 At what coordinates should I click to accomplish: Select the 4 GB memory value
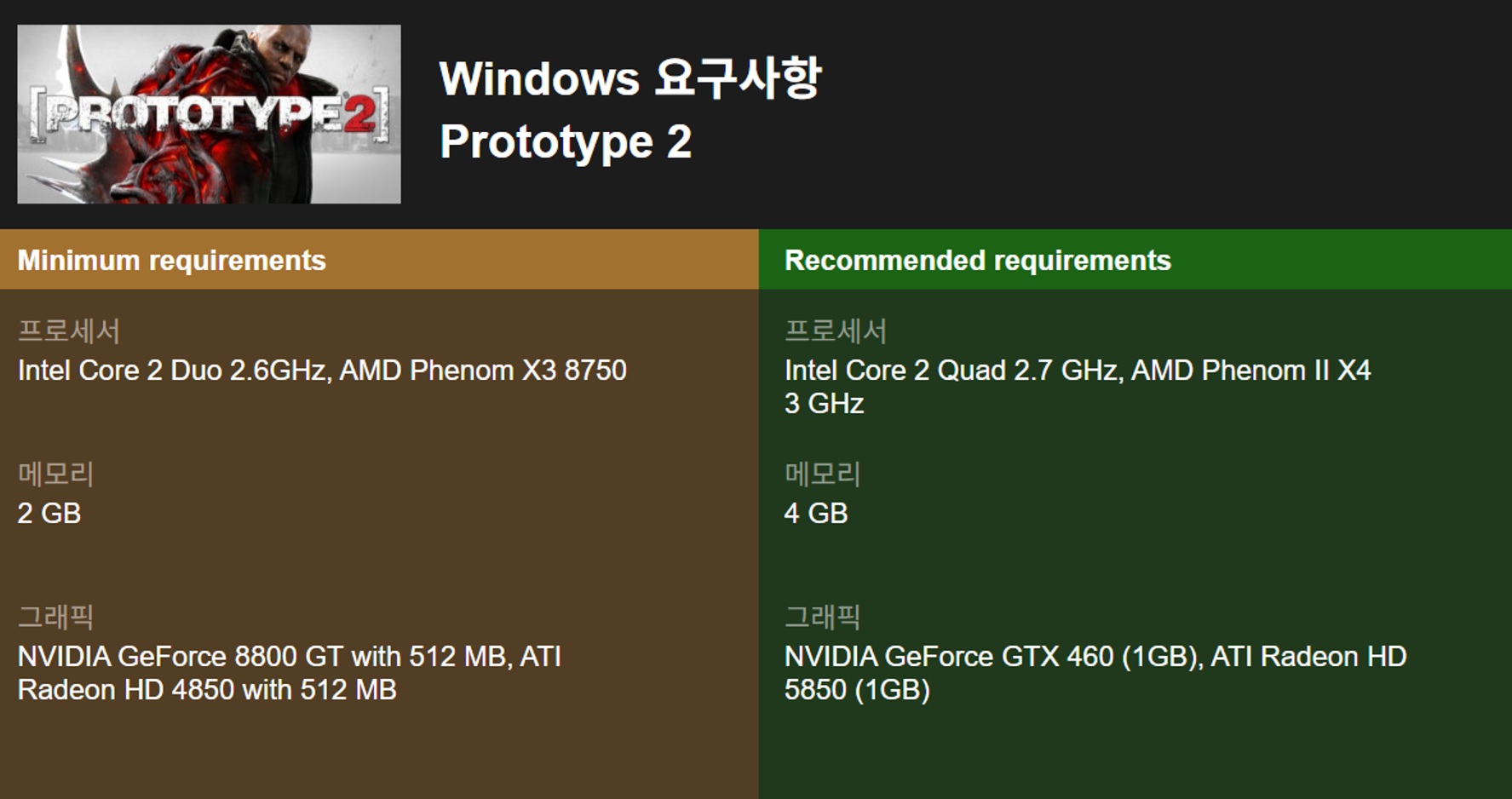click(816, 514)
